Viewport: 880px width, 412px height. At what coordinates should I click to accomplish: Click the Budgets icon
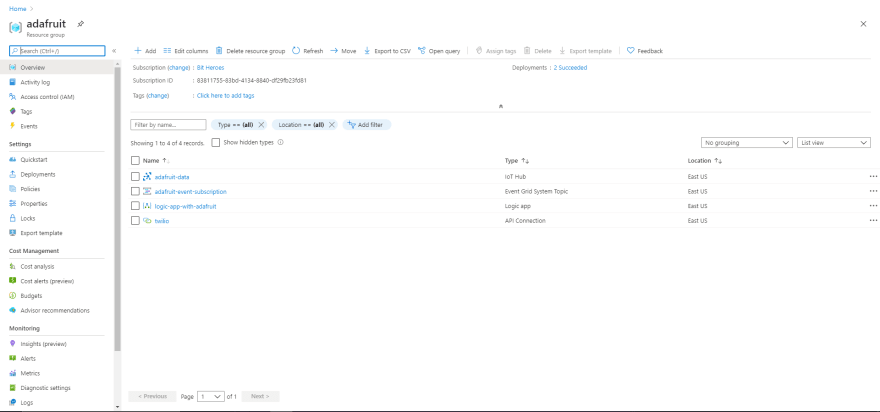pyautogui.click(x=12, y=295)
